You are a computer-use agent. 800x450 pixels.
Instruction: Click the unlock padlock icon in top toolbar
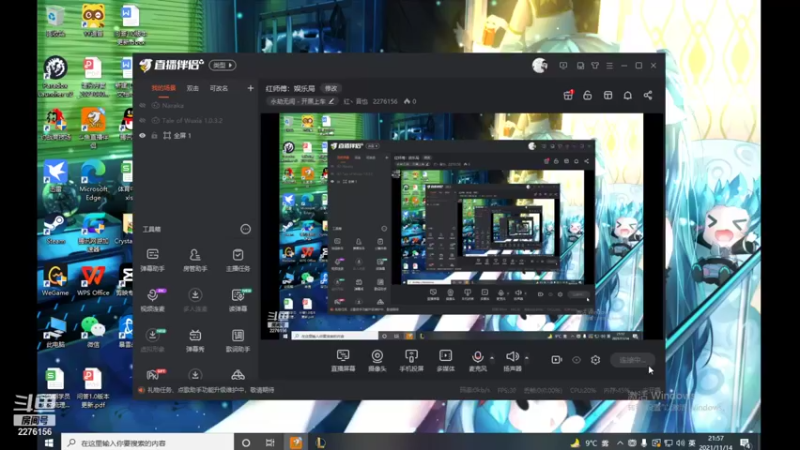click(x=587, y=95)
